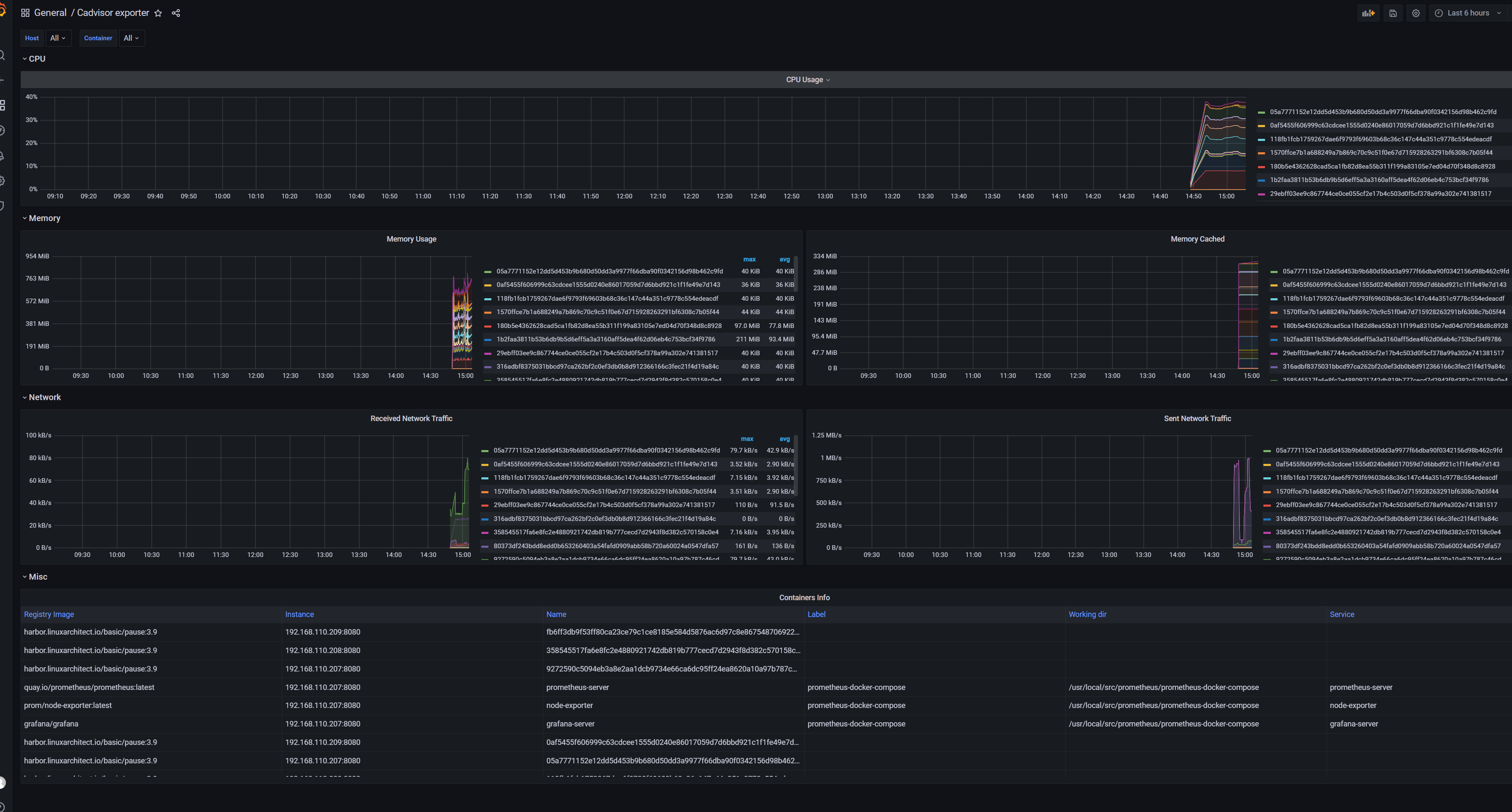
Task: Open dashboard settings gear in top bar
Action: pyautogui.click(x=1416, y=13)
